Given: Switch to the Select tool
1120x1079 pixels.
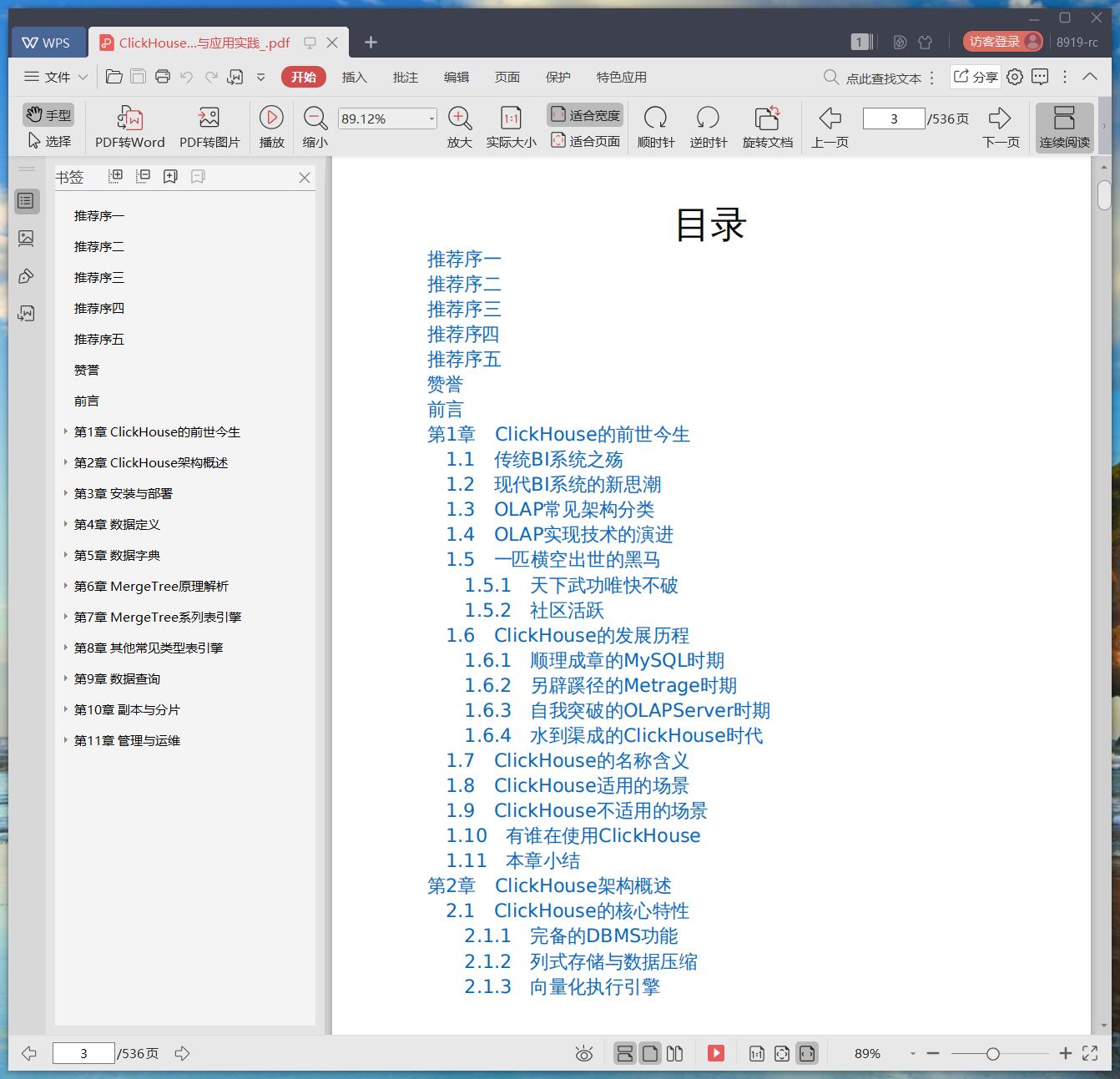Looking at the screenshot, I should click(x=48, y=141).
